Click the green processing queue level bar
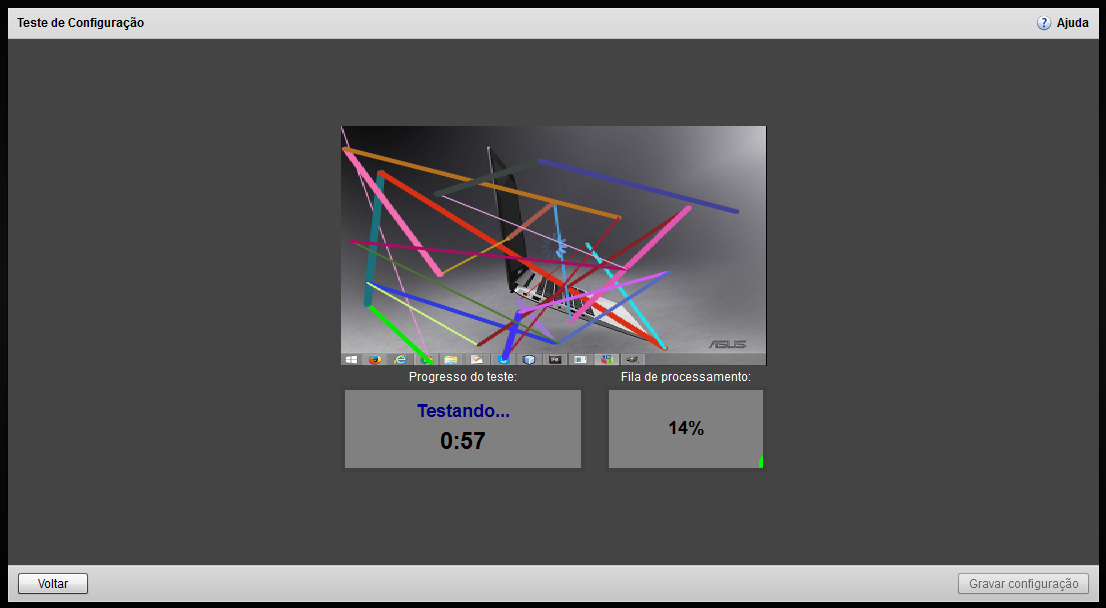 click(761, 462)
